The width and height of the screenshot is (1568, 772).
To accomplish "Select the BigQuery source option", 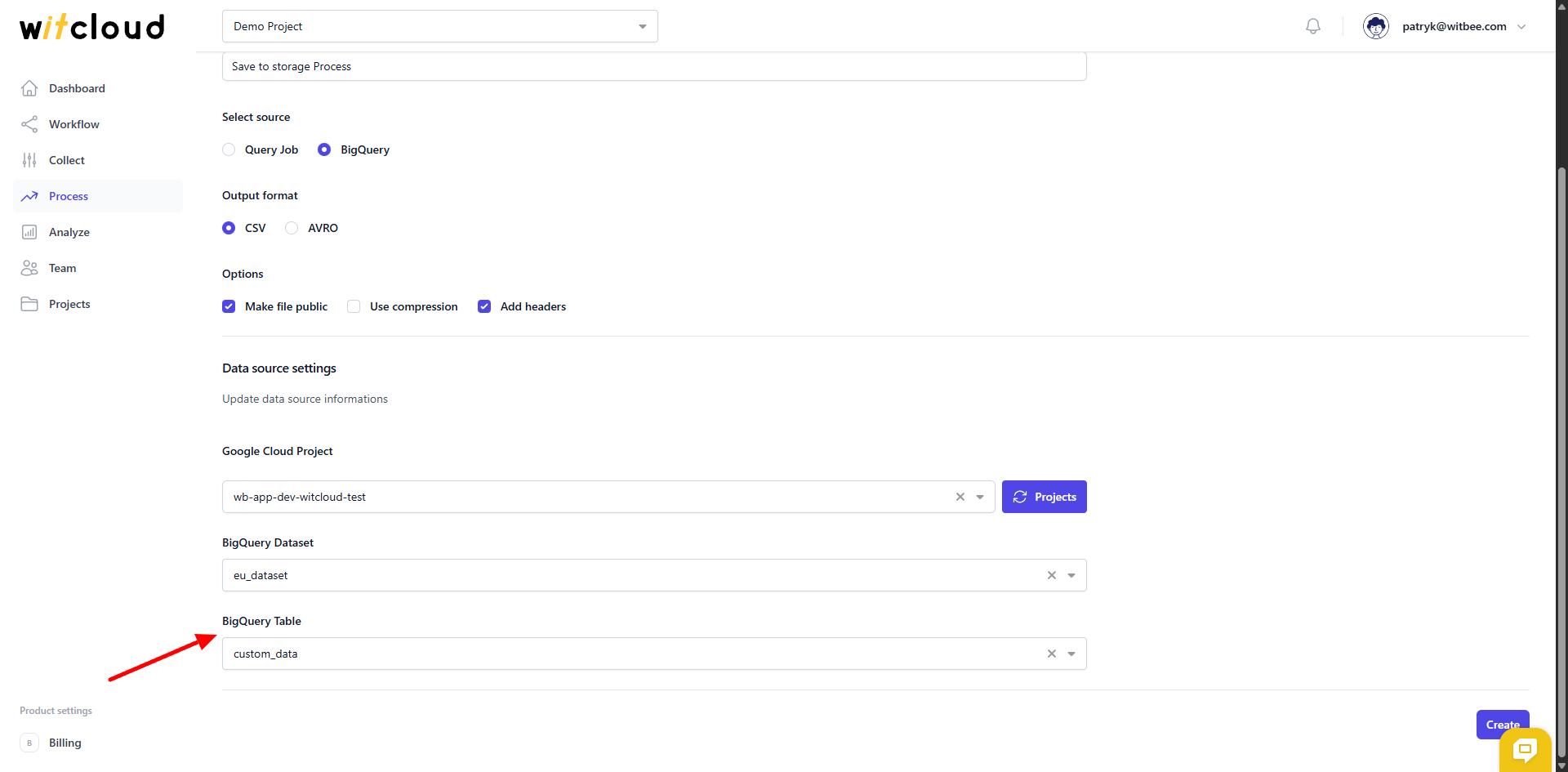I will point(324,149).
